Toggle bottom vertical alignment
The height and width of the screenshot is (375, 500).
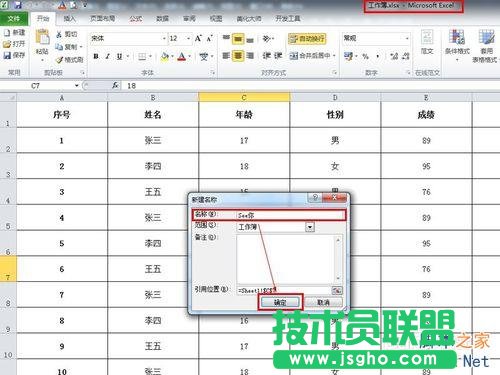(x=250, y=39)
